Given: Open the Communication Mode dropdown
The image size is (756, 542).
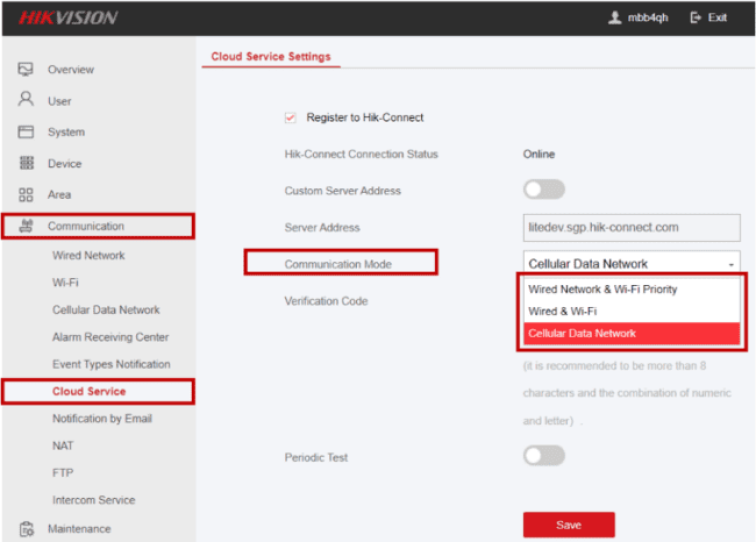Looking at the screenshot, I should tap(631, 264).
